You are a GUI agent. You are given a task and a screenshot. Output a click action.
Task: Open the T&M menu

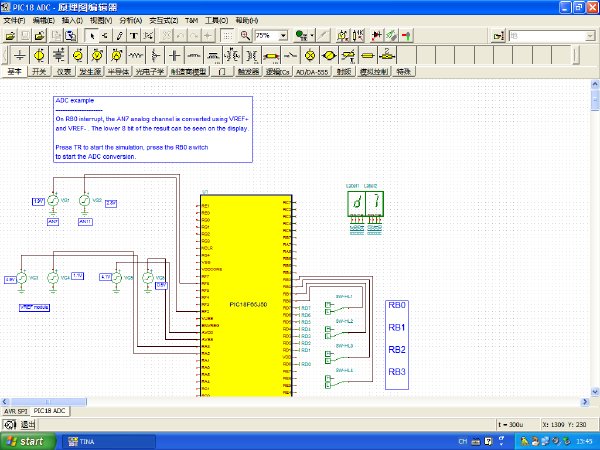(x=191, y=21)
